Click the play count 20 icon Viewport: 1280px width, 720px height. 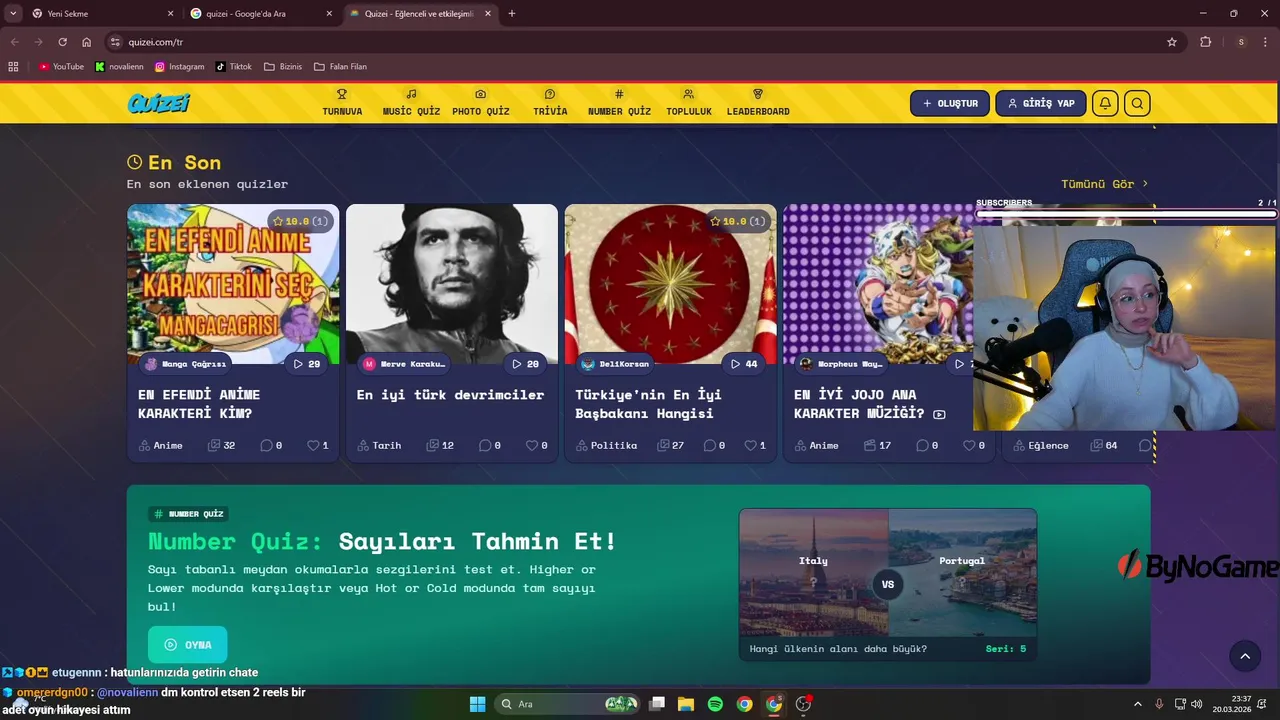coord(525,364)
